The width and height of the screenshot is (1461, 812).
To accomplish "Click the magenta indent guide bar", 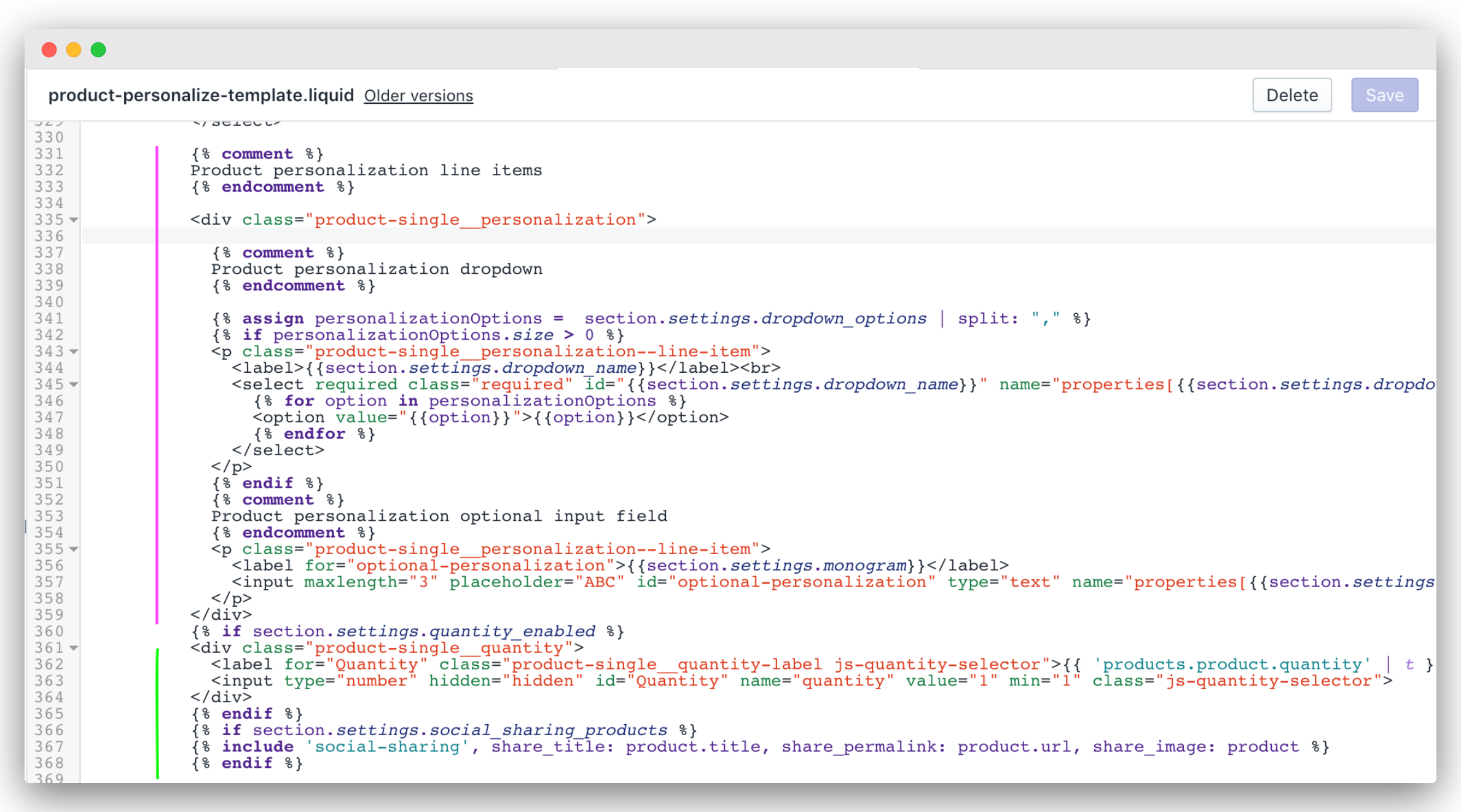I will click(x=157, y=385).
